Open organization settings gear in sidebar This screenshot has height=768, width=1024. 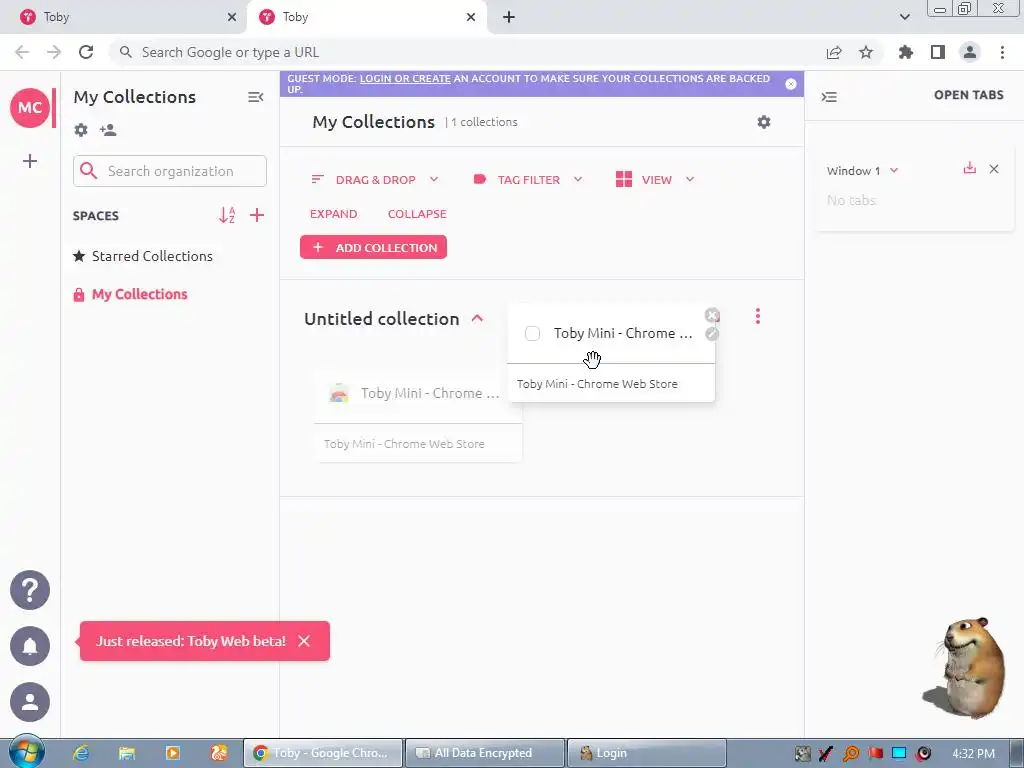[x=81, y=130]
